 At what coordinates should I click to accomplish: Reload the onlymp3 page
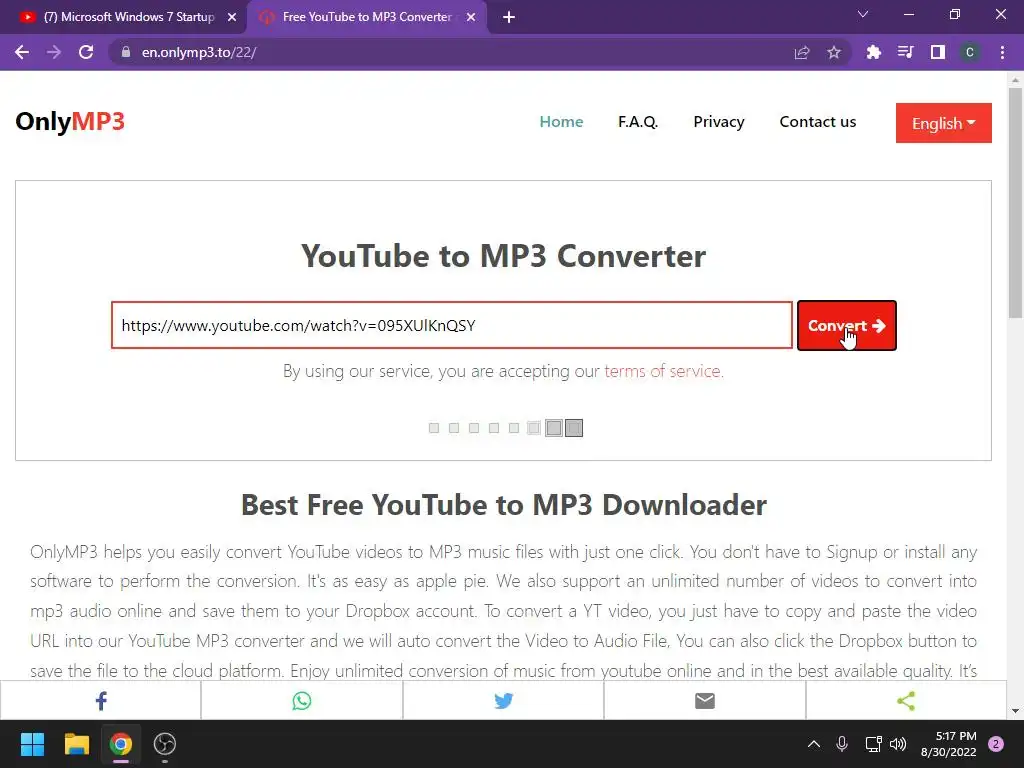86,52
